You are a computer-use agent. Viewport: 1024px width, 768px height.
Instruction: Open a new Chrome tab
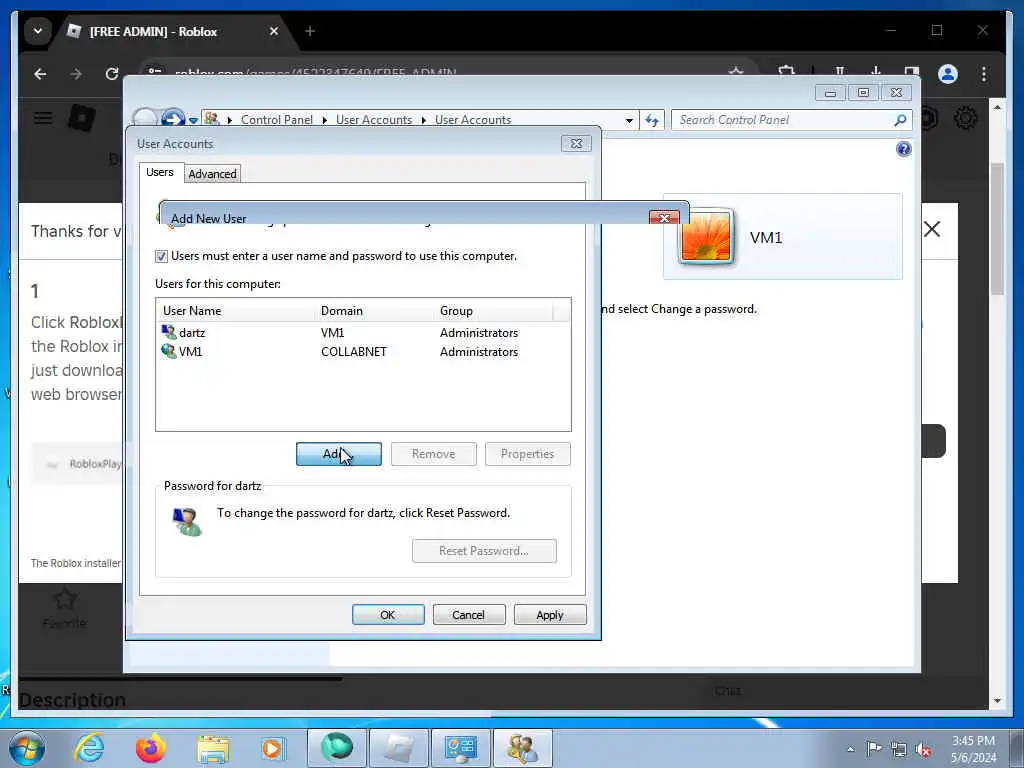click(x=310, y=31)
